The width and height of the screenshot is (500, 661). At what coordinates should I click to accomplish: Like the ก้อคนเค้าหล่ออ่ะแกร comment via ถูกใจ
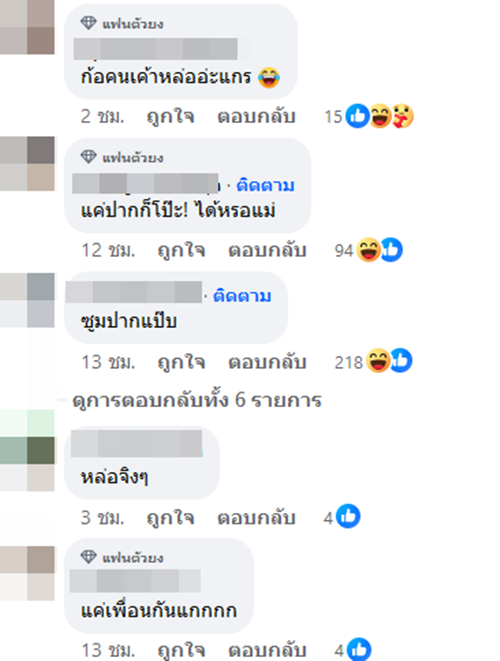(170, 116)
